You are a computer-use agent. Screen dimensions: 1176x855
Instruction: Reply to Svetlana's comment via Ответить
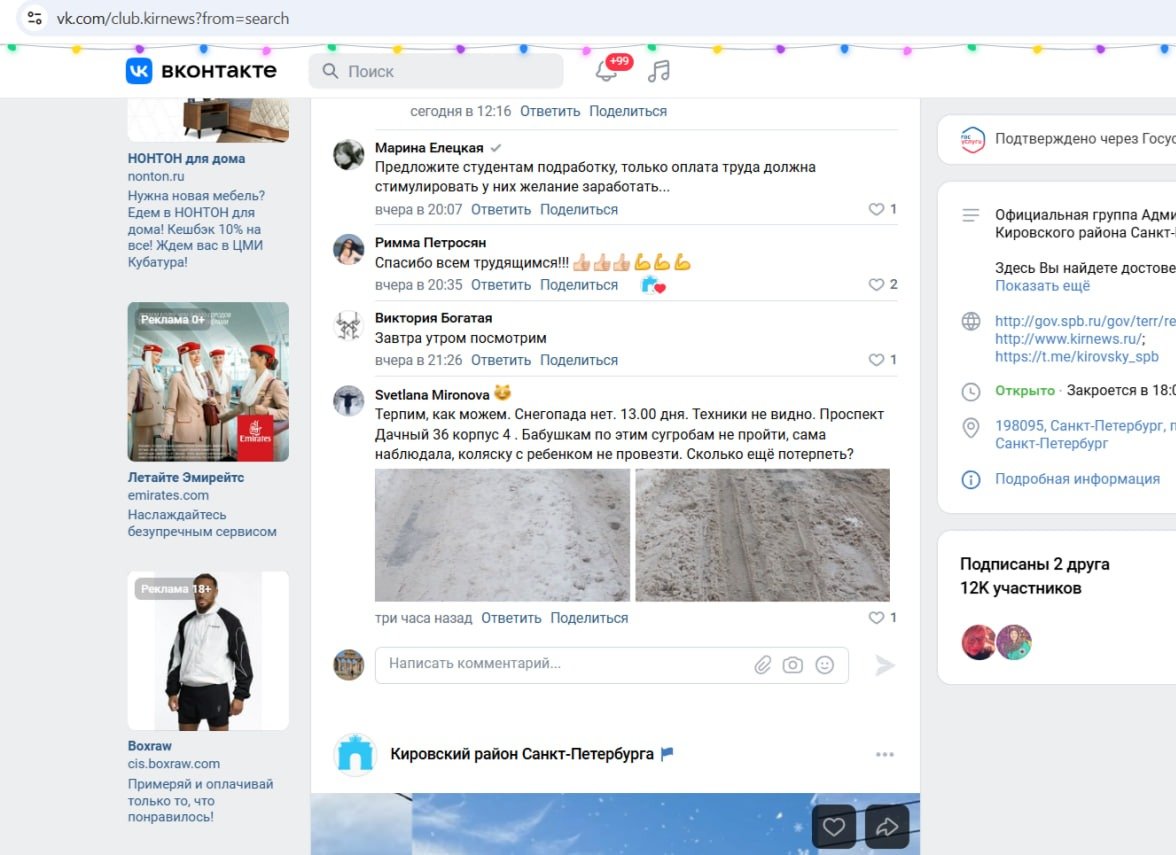click(x=512, y=617)
